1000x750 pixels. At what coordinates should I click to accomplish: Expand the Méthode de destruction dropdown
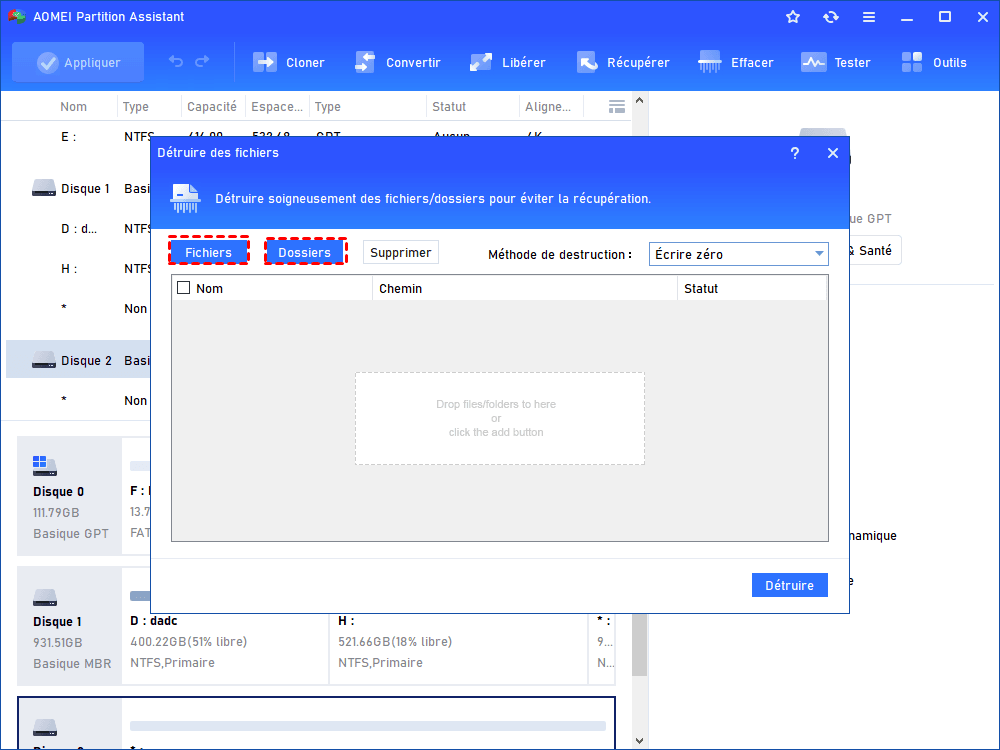tap(818, 254)
